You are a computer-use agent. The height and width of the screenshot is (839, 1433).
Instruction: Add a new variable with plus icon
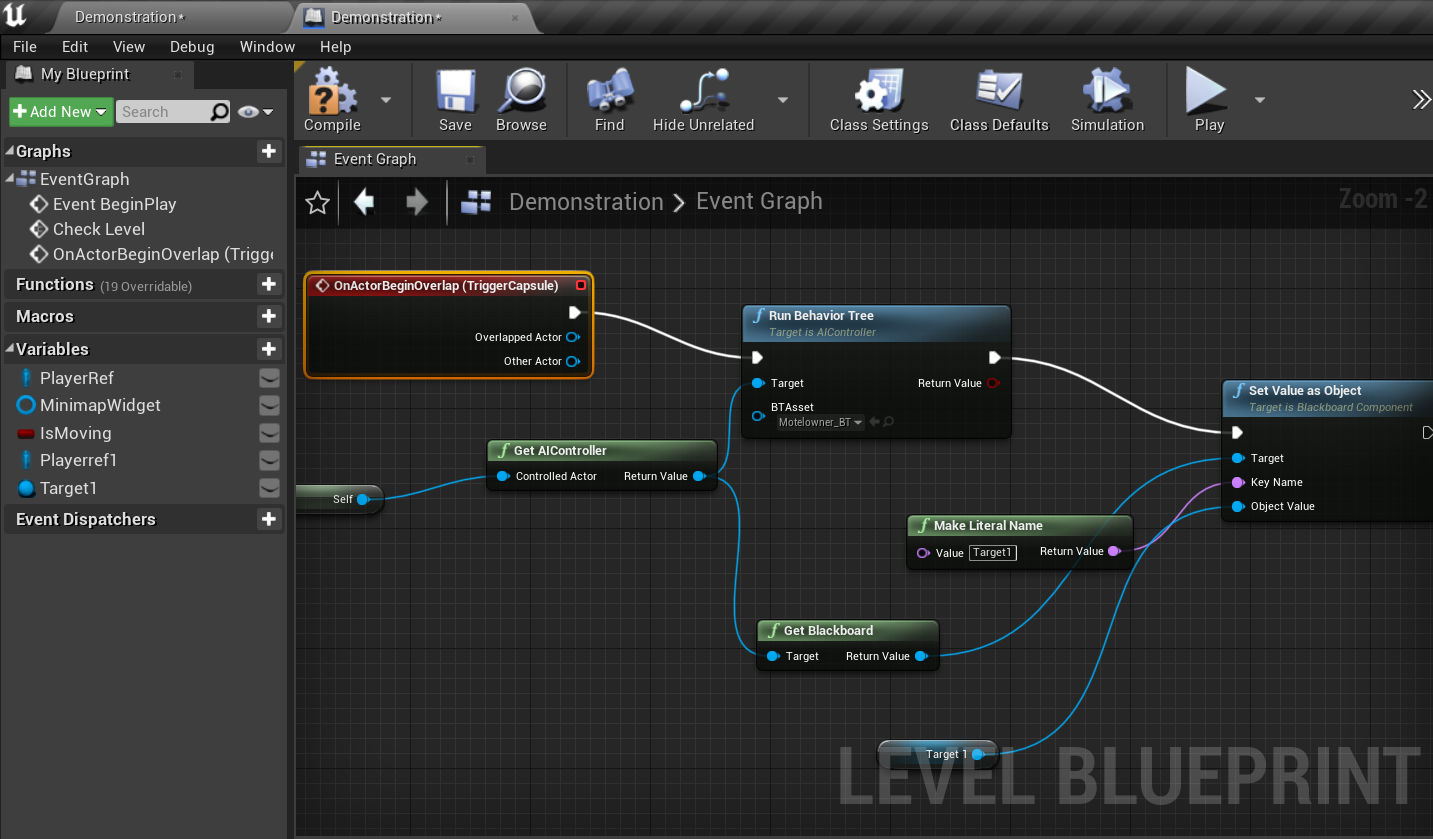pyautogui.click(x=269, y=349)
